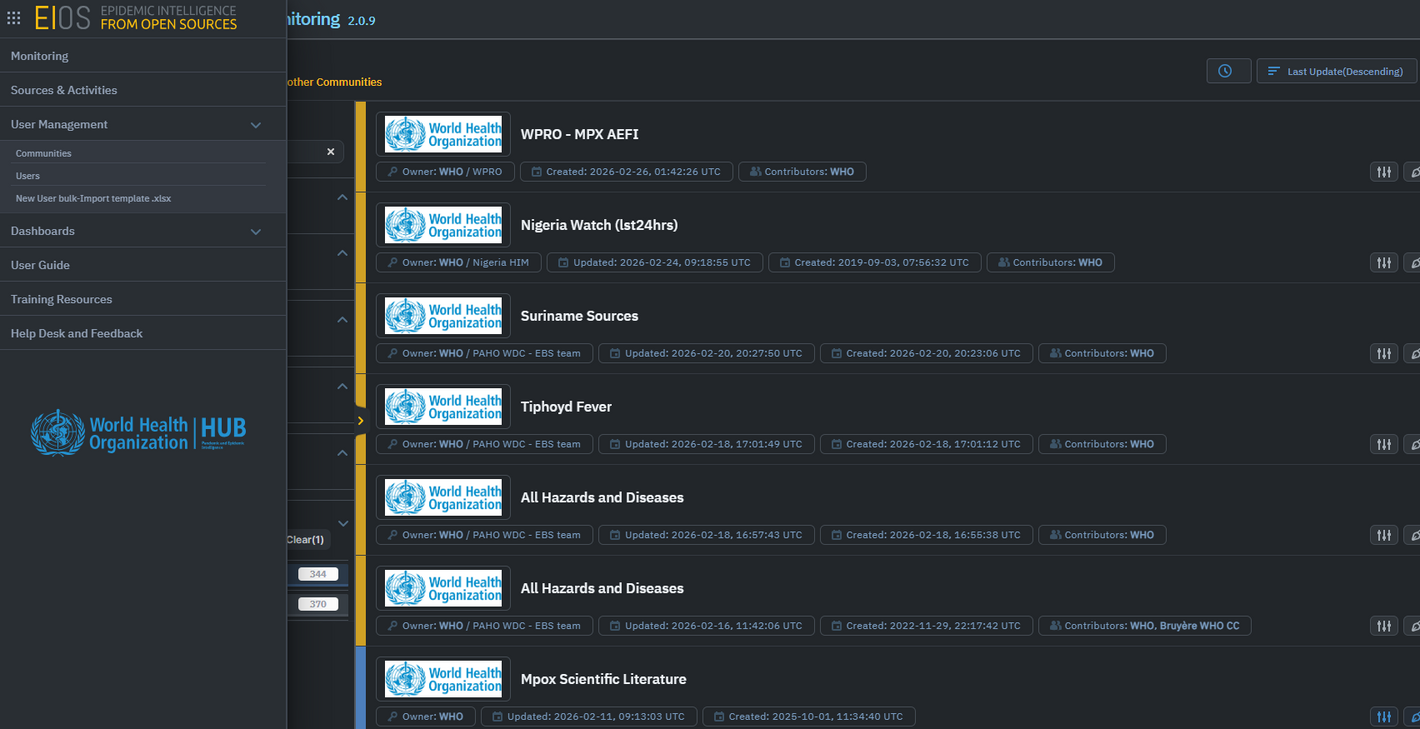Screen dimensions: 1420x729
Task: Click the app grid menu icon
Action: [x=14, y=18]
